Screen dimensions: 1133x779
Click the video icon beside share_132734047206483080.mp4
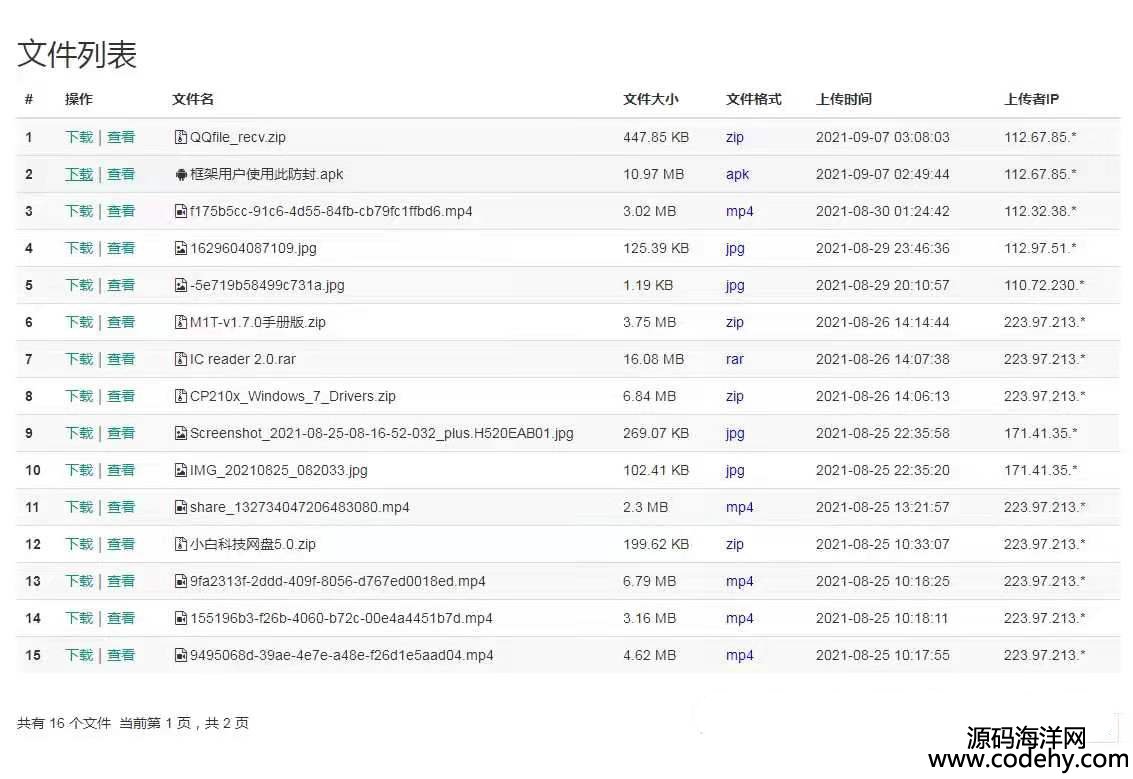tap(181, 507)
